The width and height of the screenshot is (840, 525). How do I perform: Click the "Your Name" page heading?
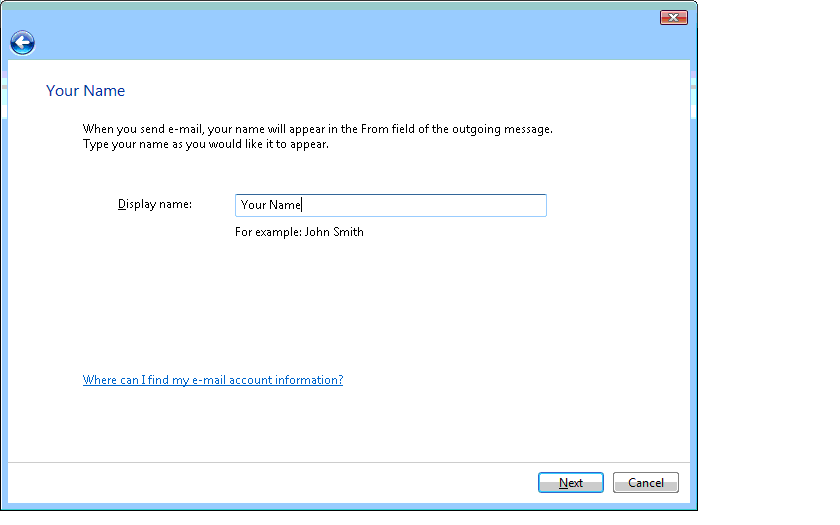85,91
